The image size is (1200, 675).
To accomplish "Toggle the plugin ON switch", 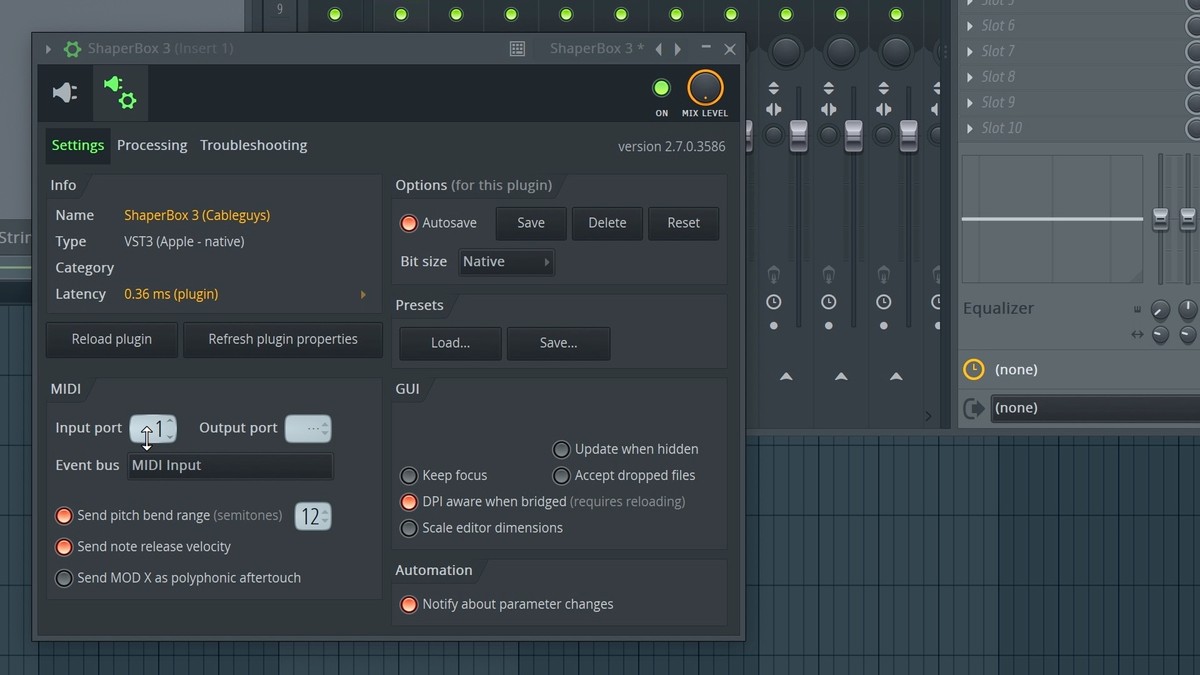I will coord(661,88).
